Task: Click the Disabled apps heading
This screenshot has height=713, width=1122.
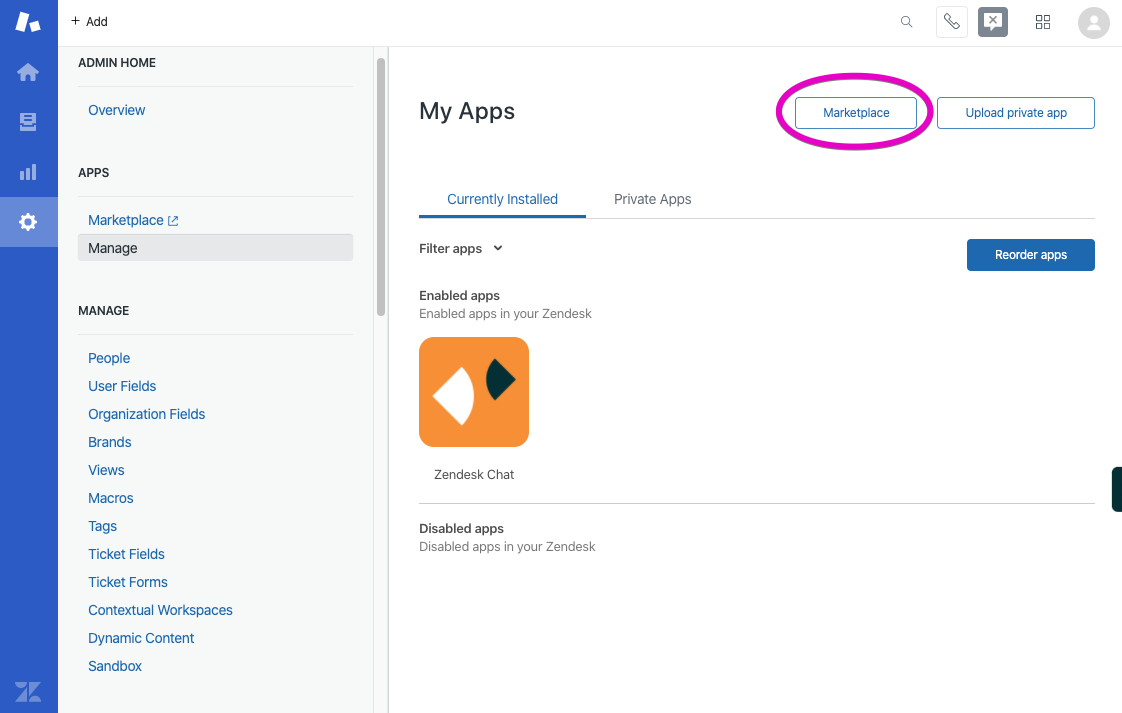Action: click(x=462, y=528)
